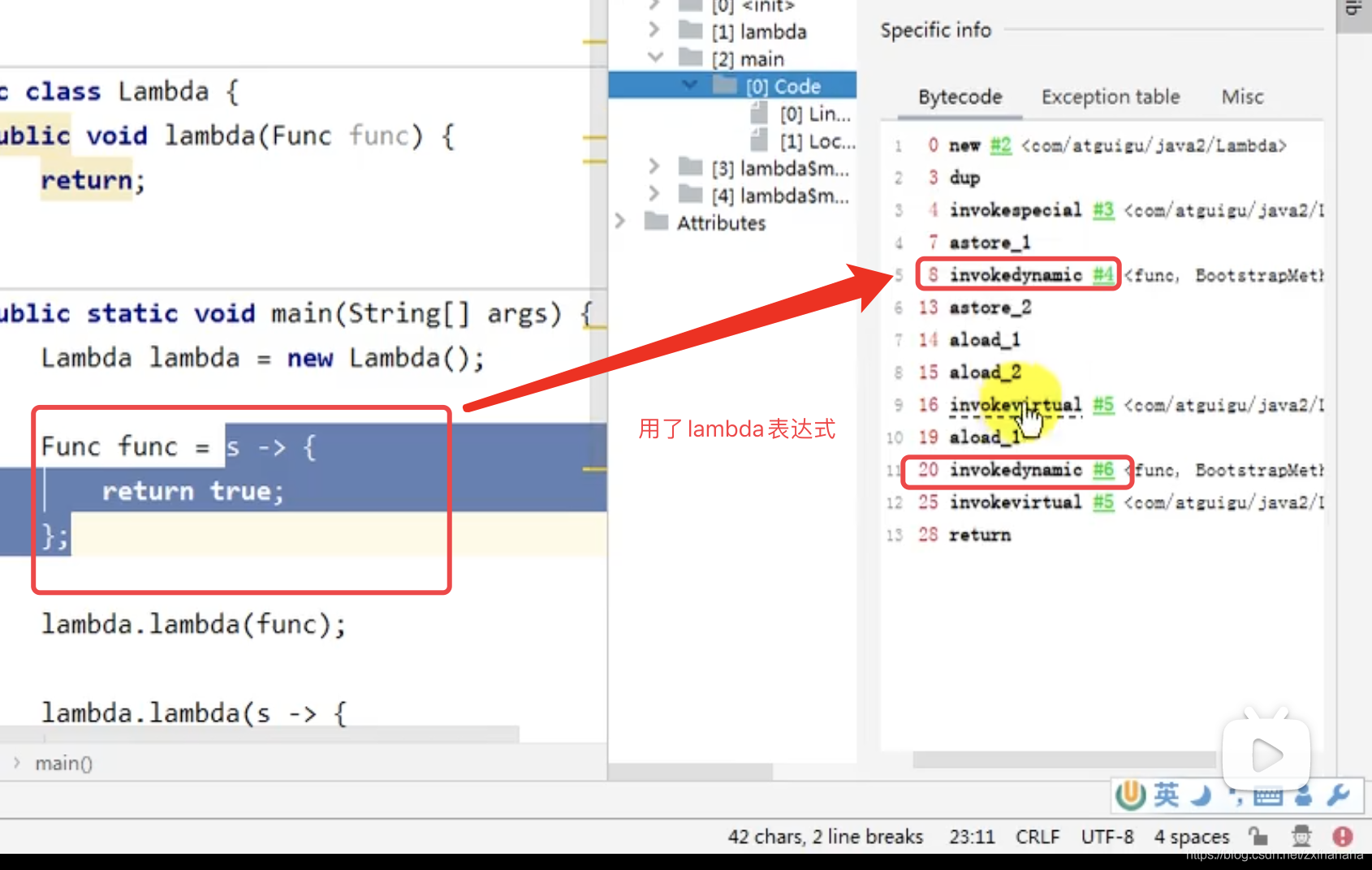The width and height of the screenshot is (1372, 870).
Task: Click the folder icon of [2] main
Action: [x=690, y=58]
